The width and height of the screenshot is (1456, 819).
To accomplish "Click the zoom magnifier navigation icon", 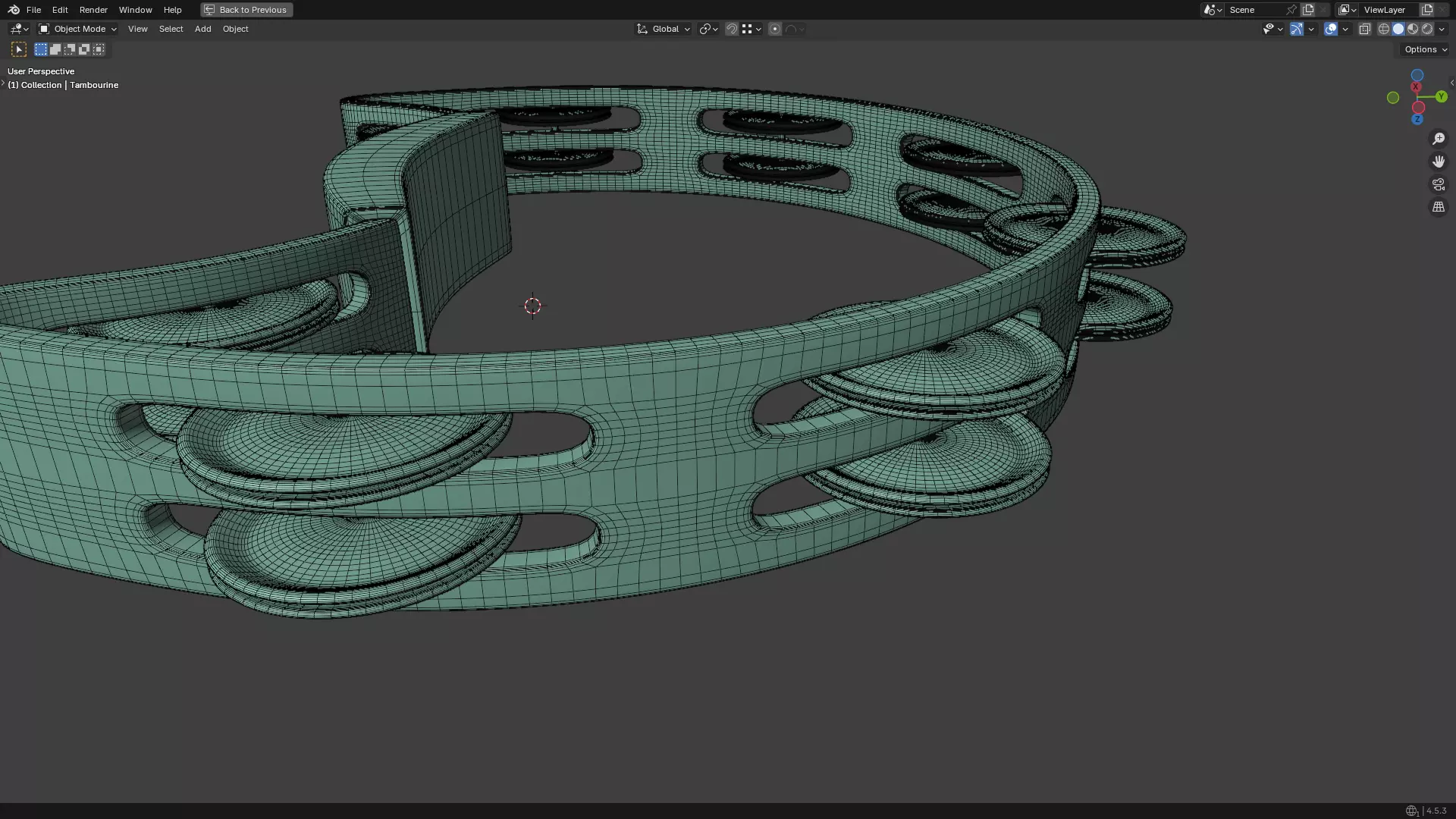I will tap(1438, 139).
